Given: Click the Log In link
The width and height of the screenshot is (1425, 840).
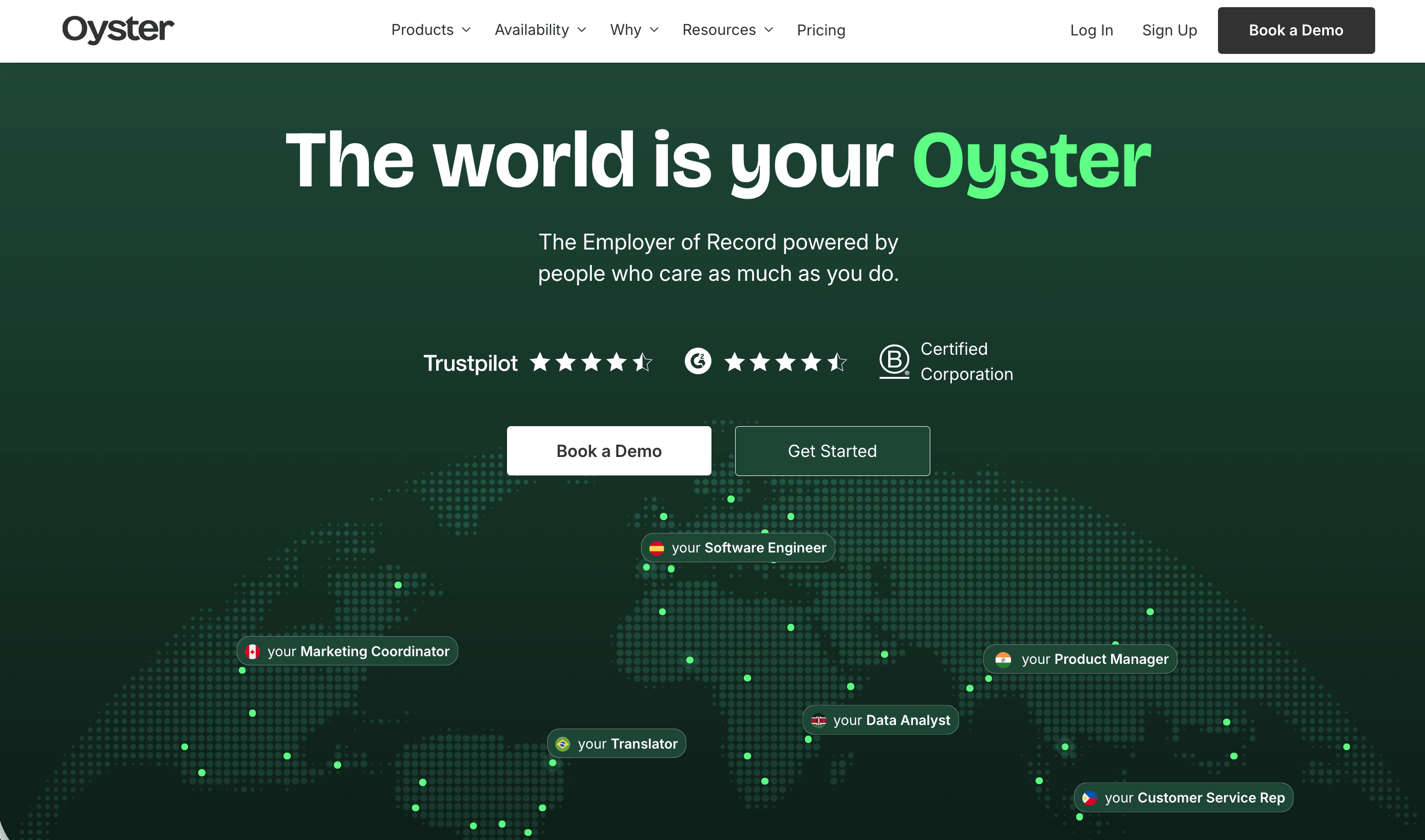Looking at the screenshot, I should pyautogui.click(x=1092, y=30).
